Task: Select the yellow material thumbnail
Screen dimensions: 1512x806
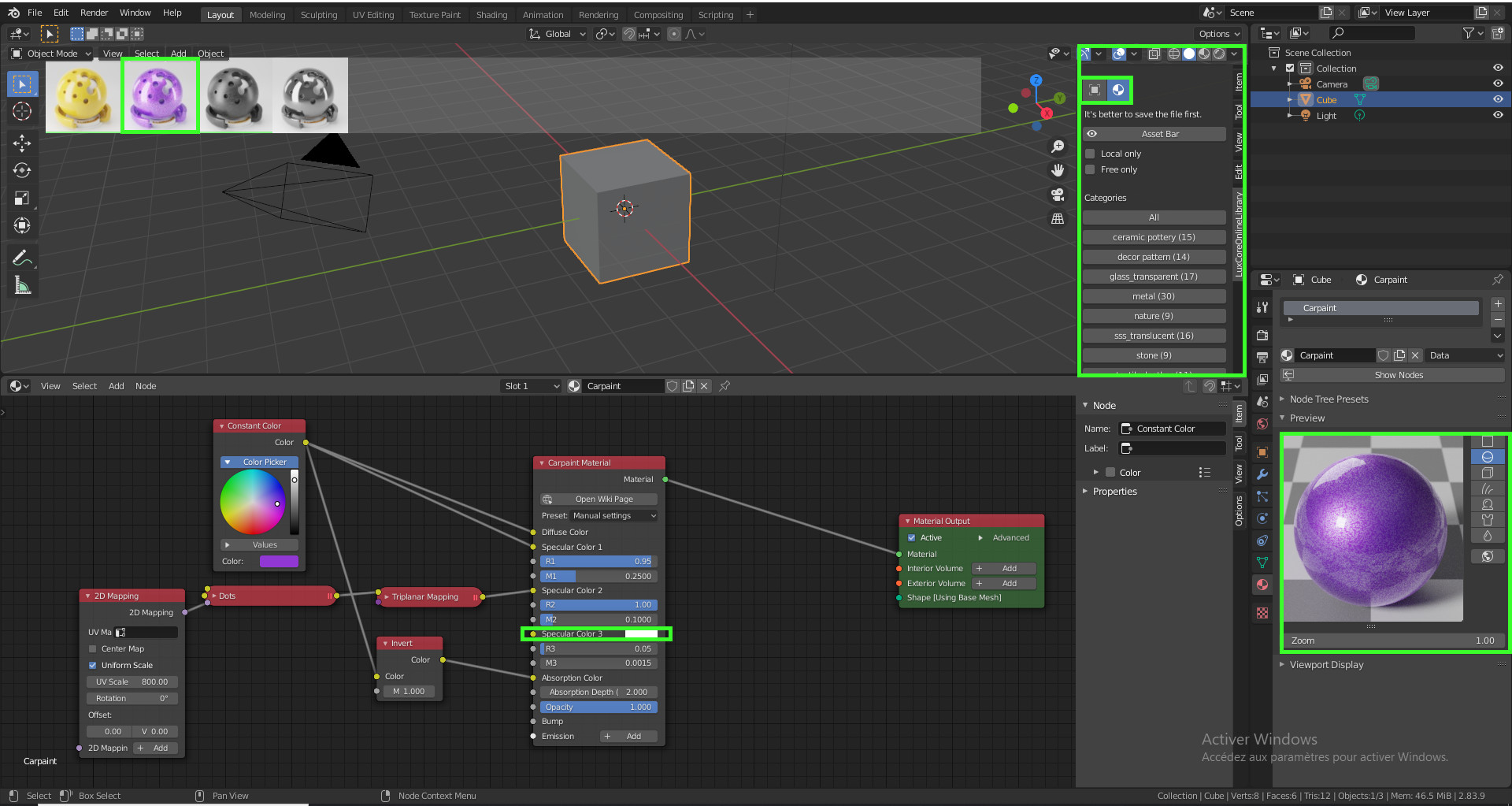Action: coord(83,96)
